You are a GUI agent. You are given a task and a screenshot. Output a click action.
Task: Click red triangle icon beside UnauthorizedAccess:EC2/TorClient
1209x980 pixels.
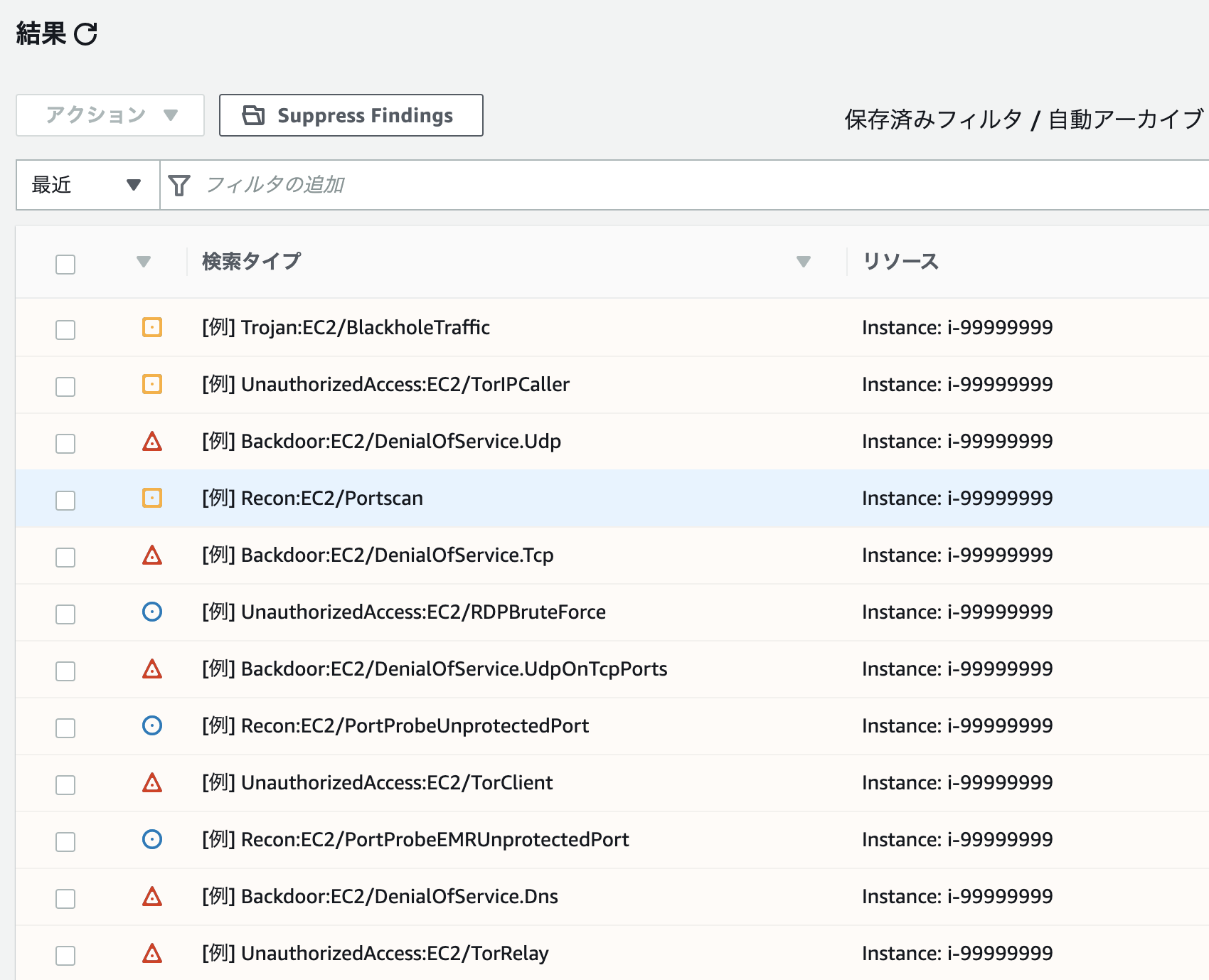point(152,783)
